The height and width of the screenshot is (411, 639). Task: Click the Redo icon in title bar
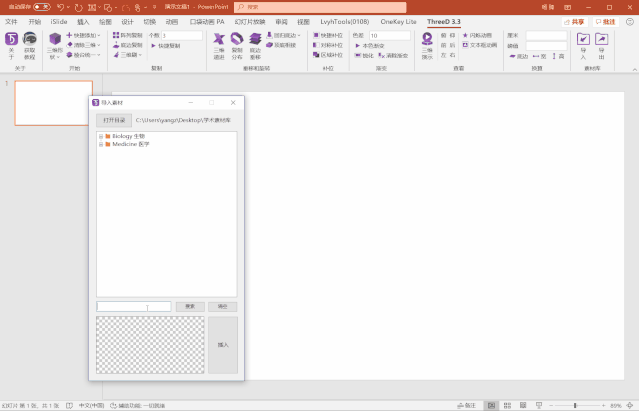(79, 7)
